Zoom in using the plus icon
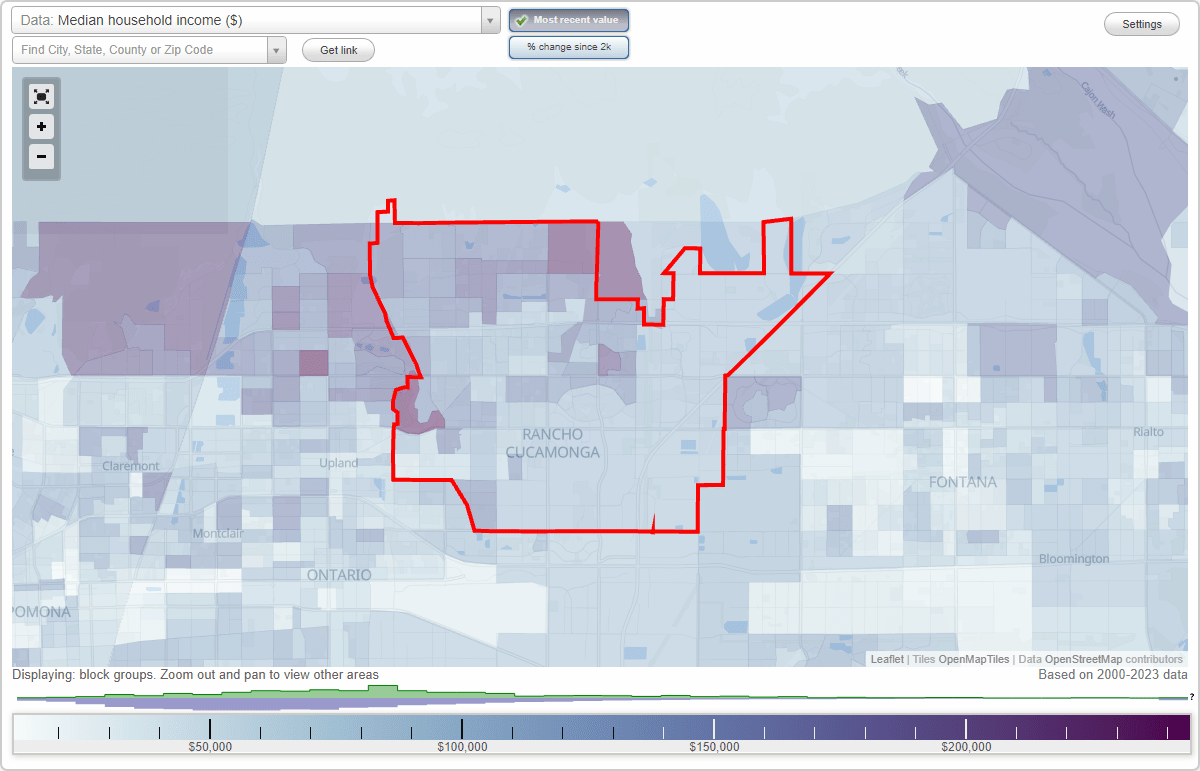This screenshot has width=1200, height=771. click(41, 126)
